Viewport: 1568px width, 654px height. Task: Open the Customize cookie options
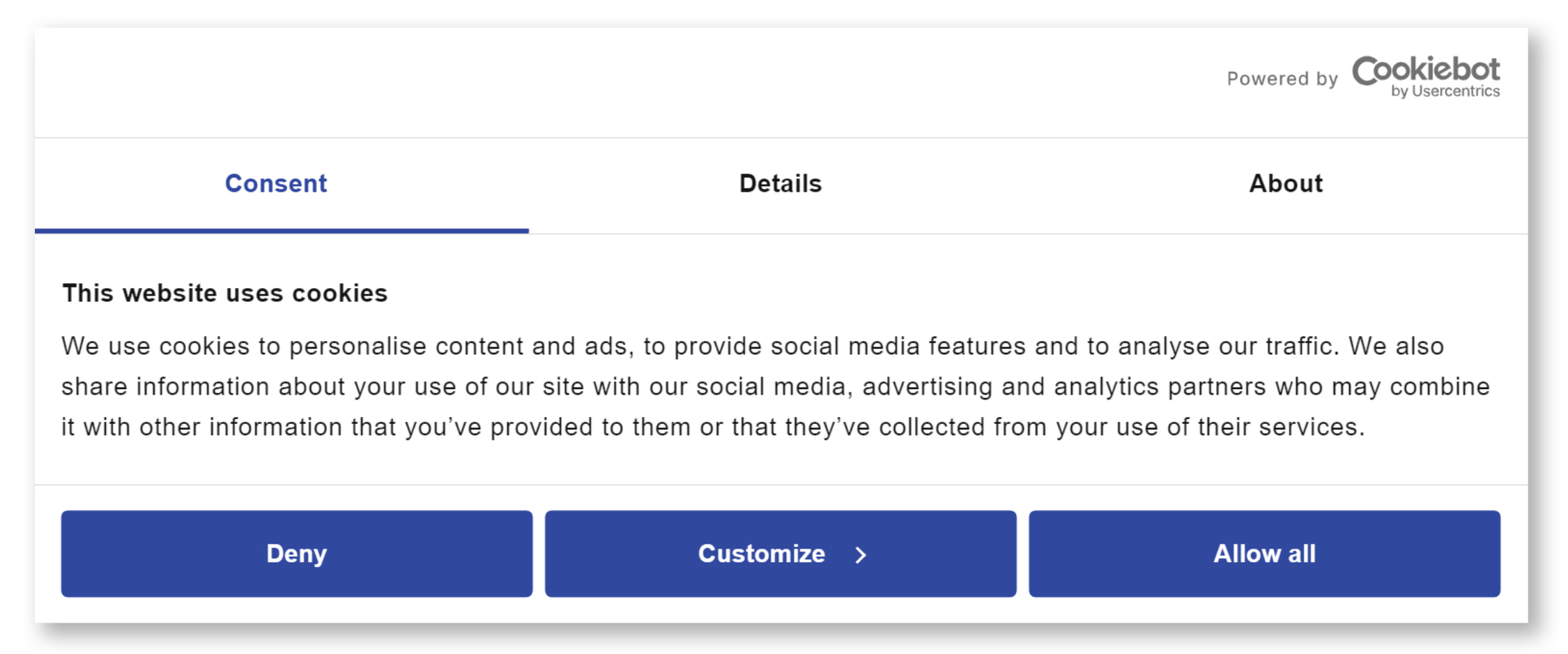pyautogui.click(x=781, y=554)
